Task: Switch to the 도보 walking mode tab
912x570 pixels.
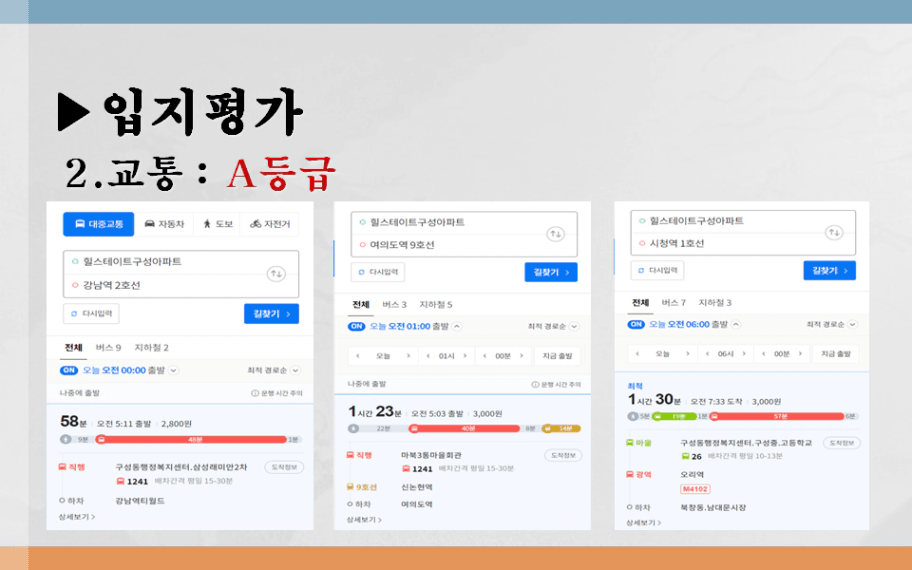Action: 218,224
